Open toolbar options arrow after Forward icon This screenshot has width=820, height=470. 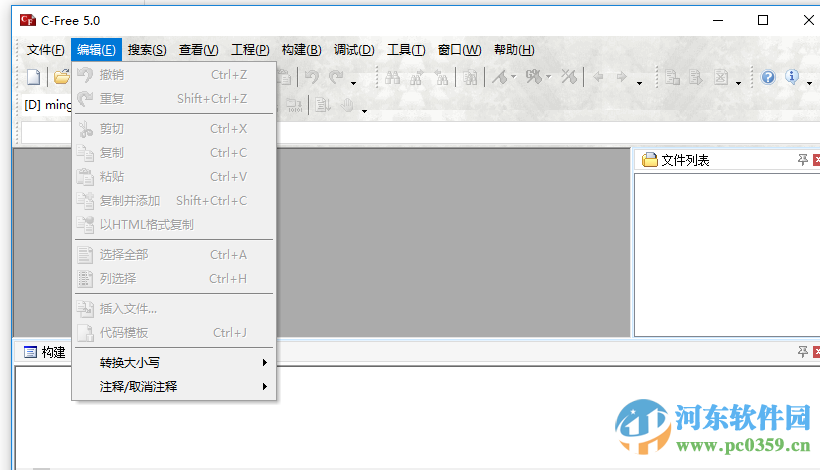[x=639, y=83]
